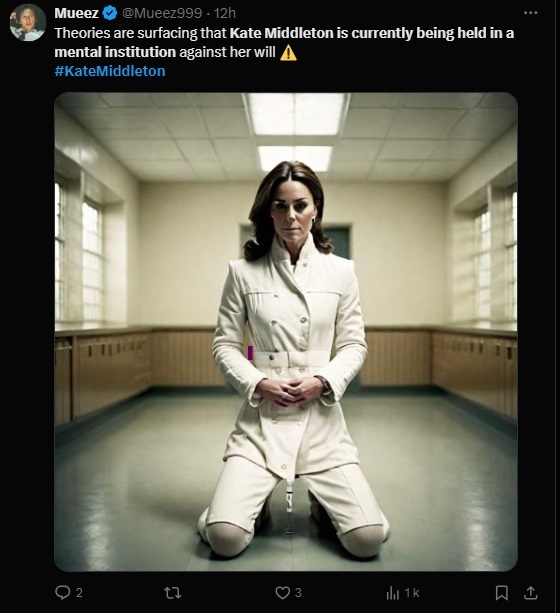Click the reply count 2

(x=79, y=593)
